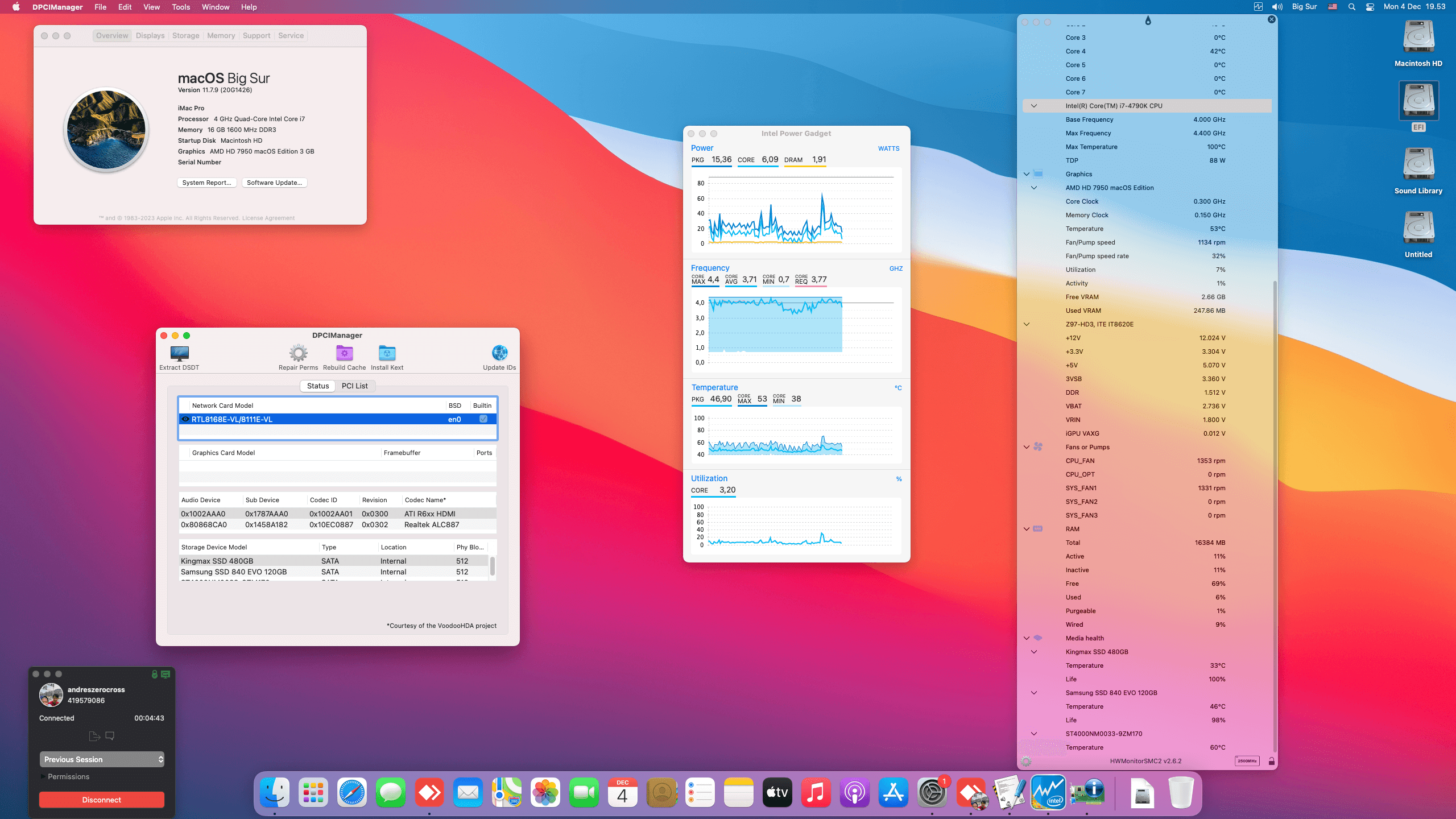The height and width of the screenshot is (819, 1456).
Task: Click the Repair Perms gear icon
Action: pos(298,353)
